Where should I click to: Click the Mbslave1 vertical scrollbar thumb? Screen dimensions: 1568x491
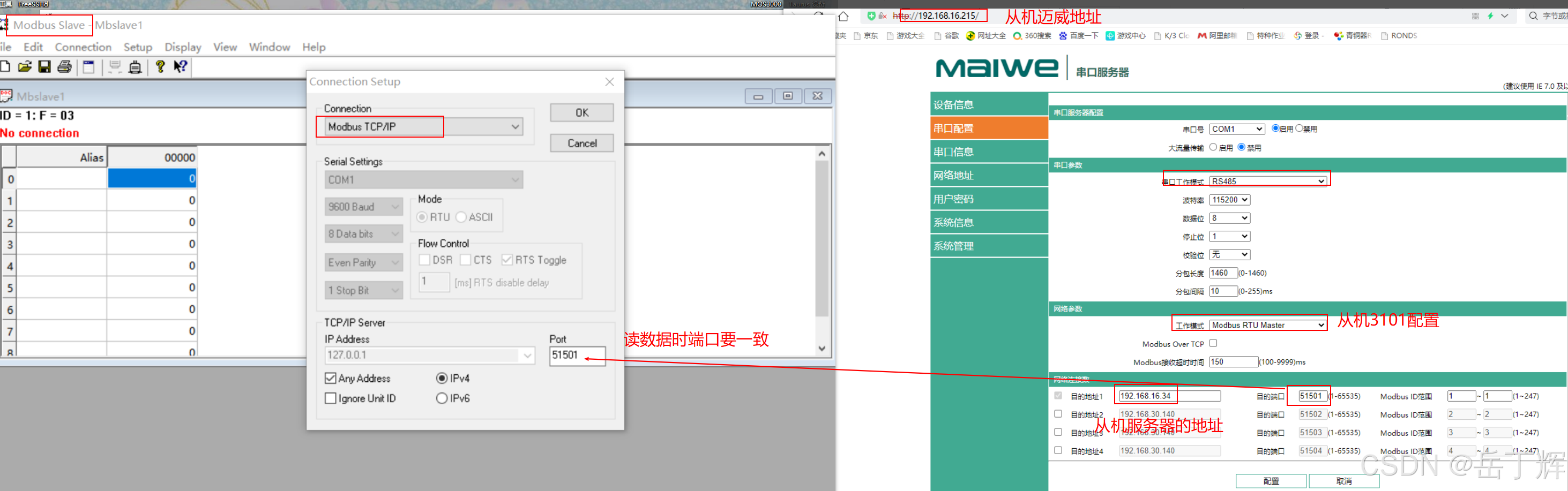tap(822, 238)
